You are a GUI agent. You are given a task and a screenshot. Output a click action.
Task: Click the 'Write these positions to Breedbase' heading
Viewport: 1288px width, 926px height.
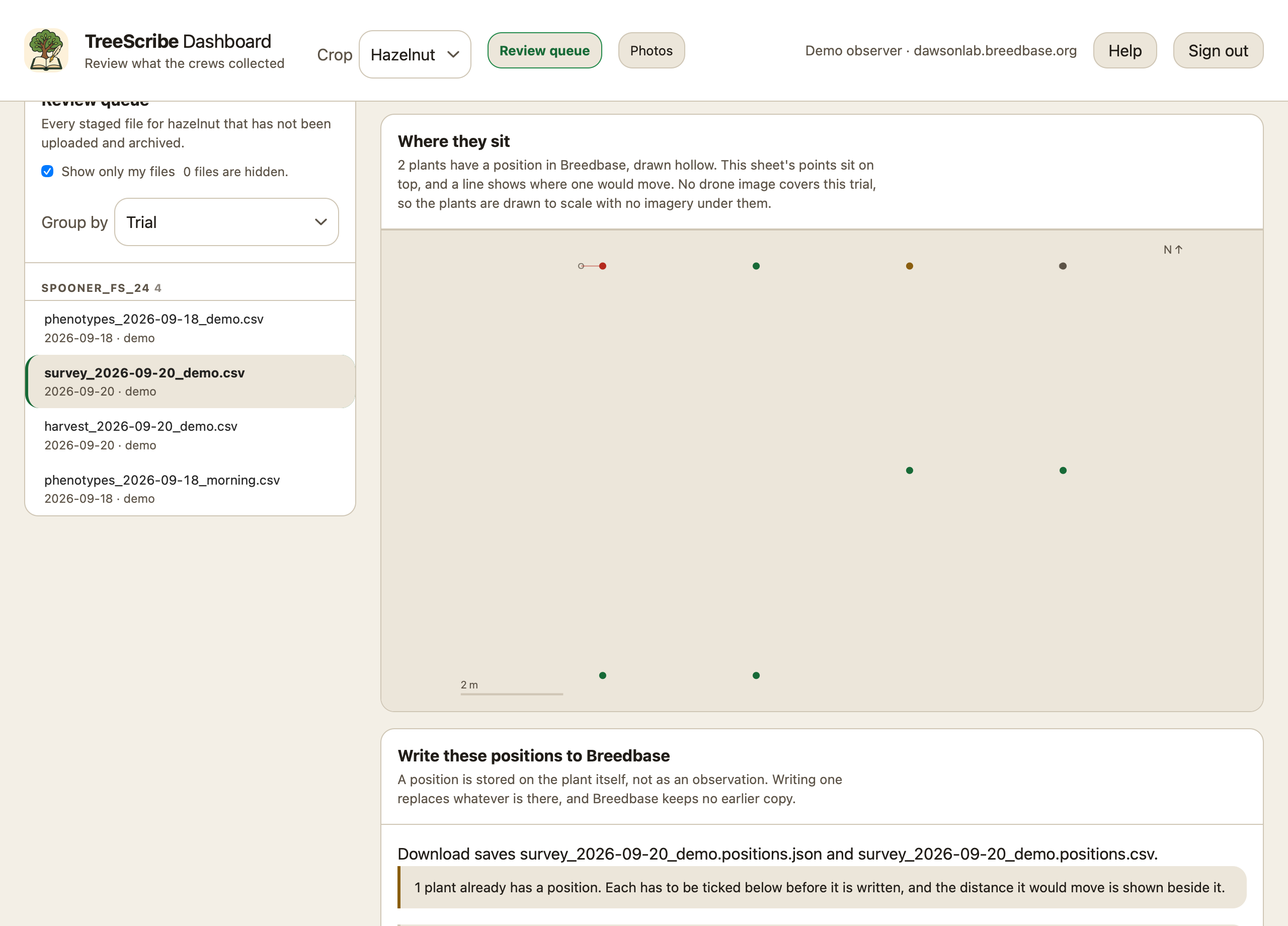coord(533,755)
